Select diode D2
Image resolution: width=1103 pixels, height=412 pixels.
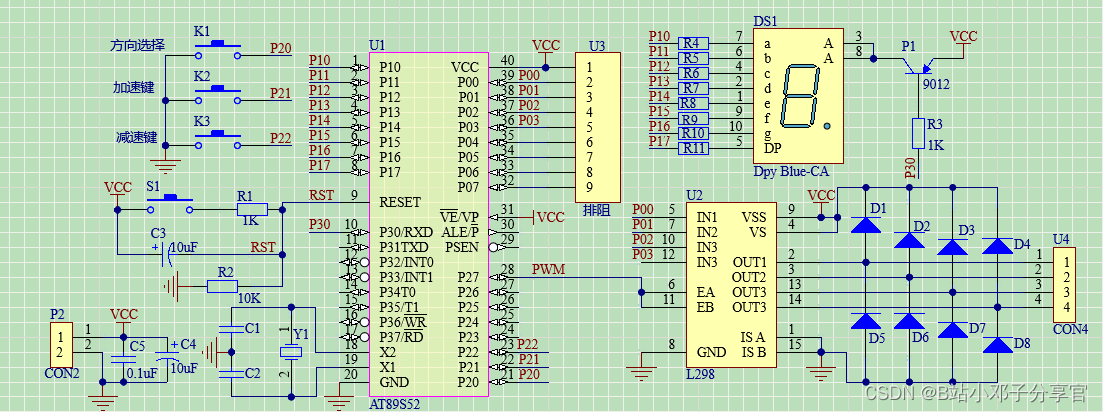(909, 240)
